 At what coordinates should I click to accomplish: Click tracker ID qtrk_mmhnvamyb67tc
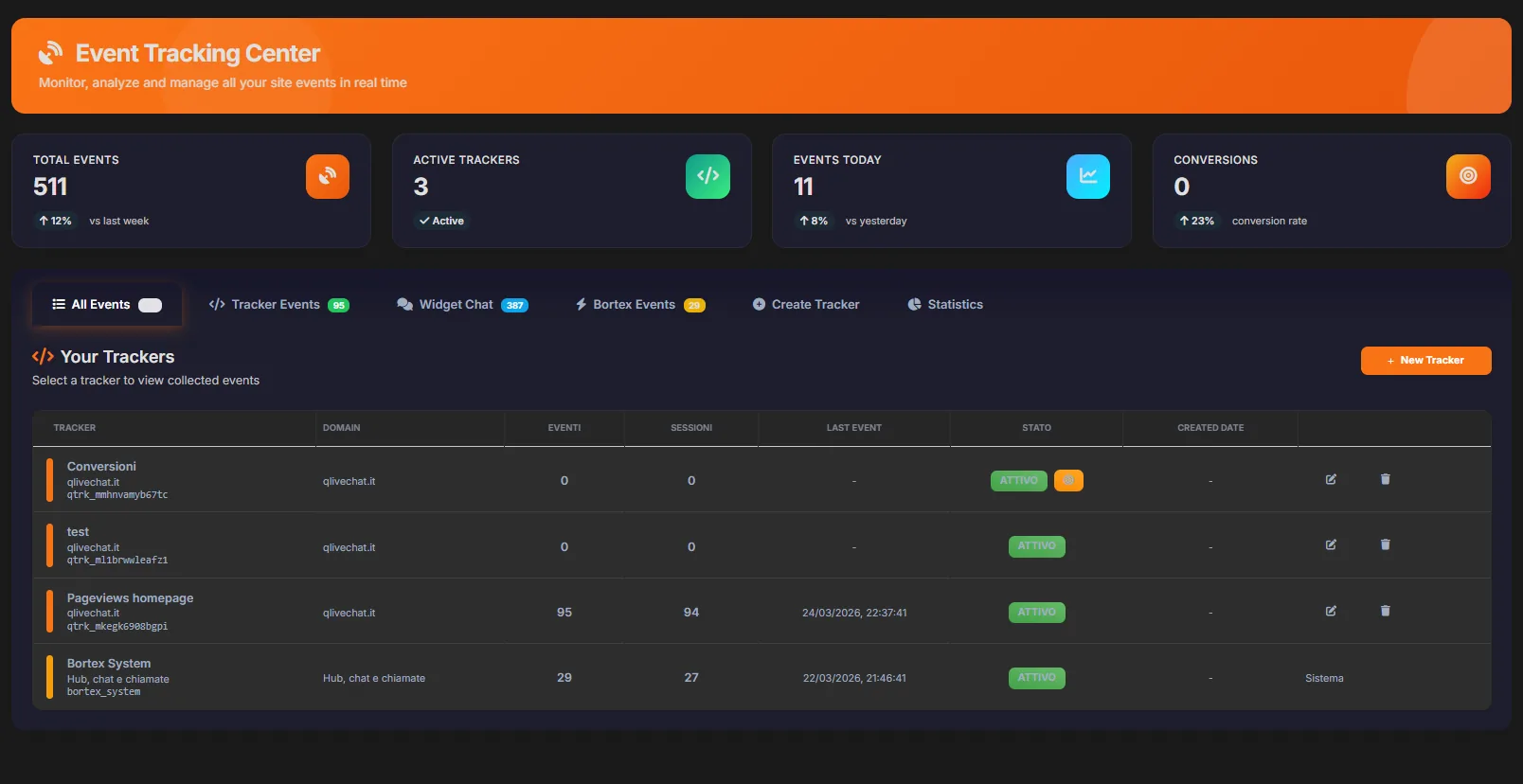click(x=117, y=495)
